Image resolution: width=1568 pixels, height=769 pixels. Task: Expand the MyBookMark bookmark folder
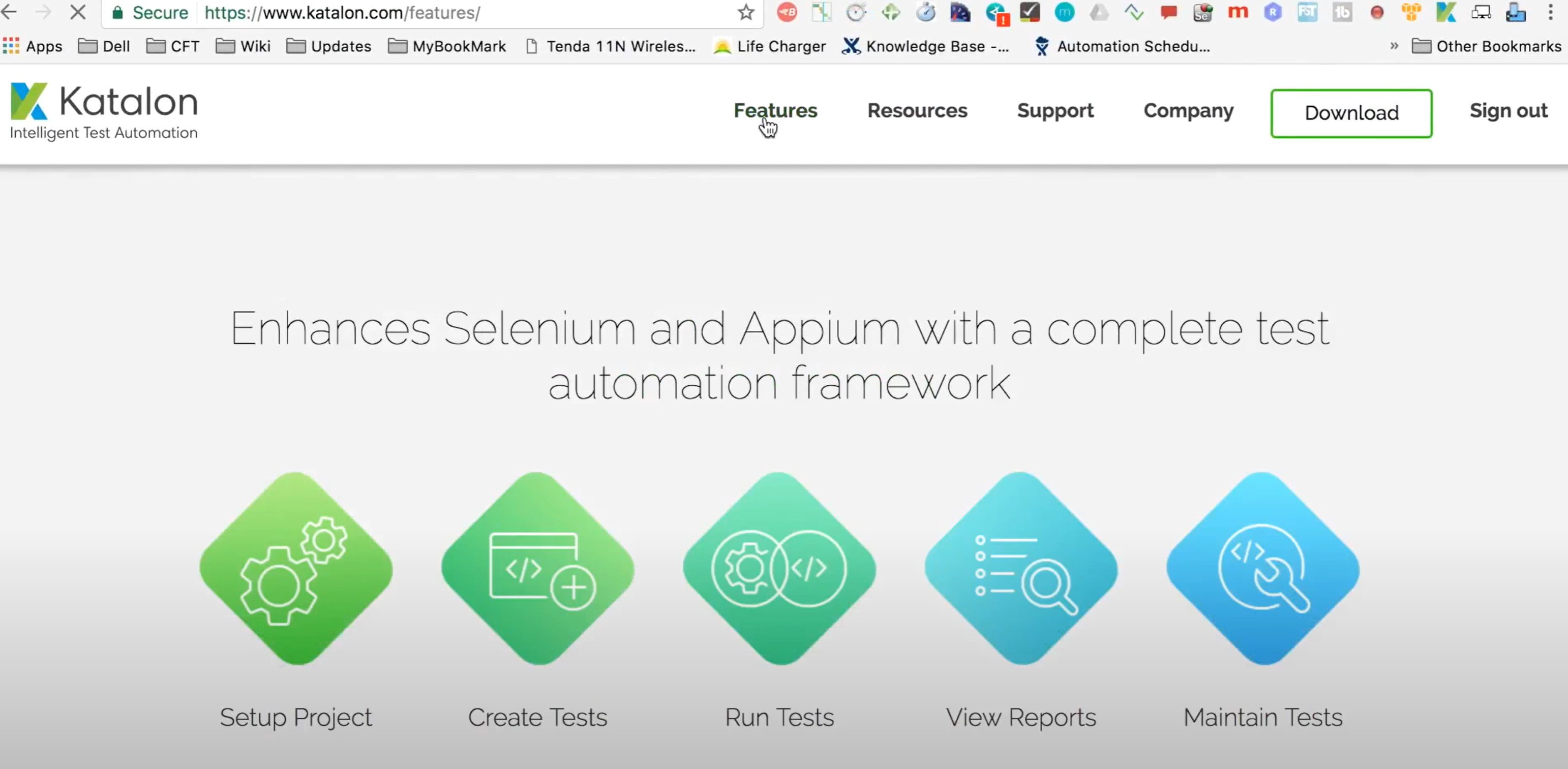[x=447, y=46]
